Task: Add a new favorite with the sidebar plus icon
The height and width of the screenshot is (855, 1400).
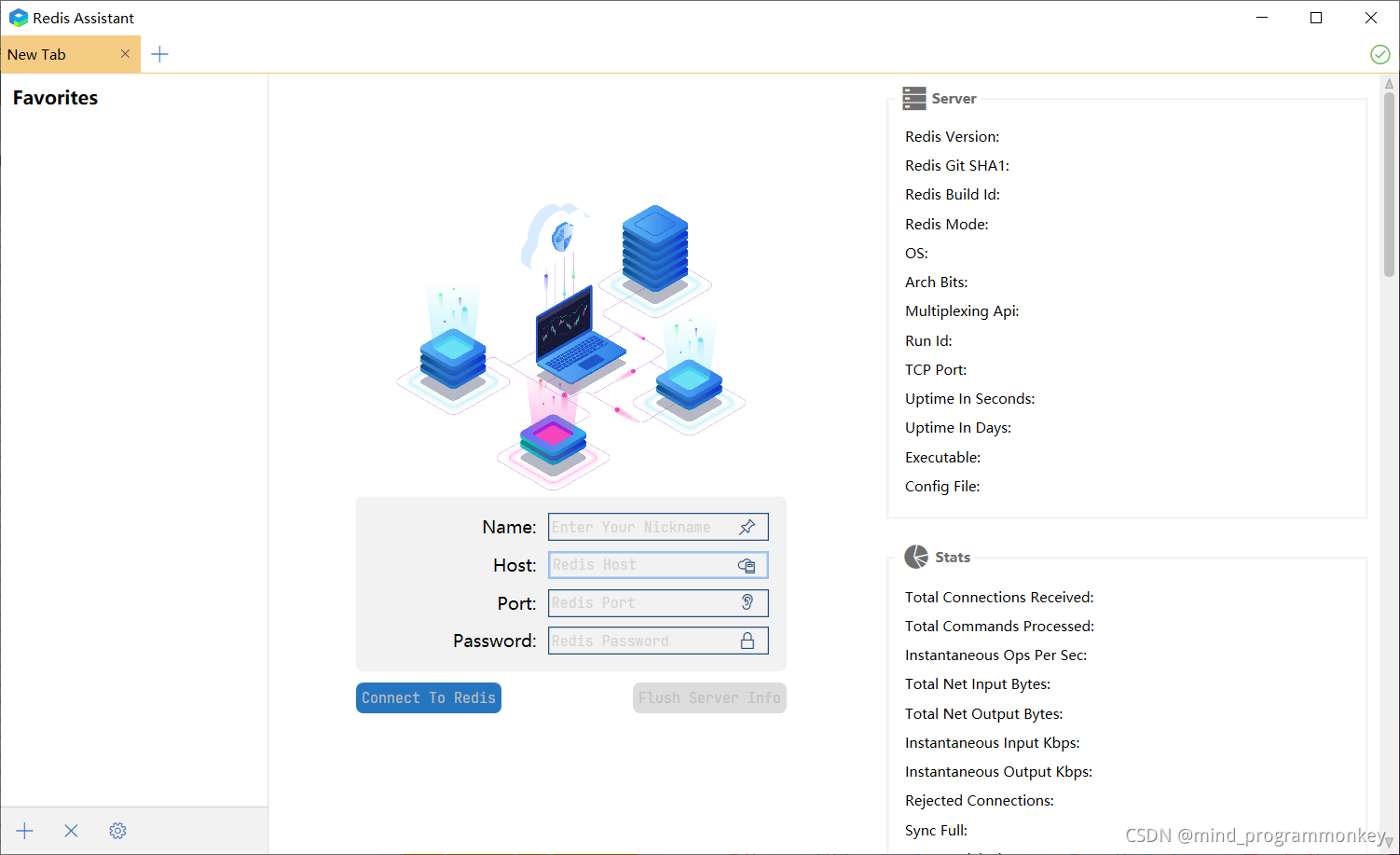Action: tap(25, 831)
